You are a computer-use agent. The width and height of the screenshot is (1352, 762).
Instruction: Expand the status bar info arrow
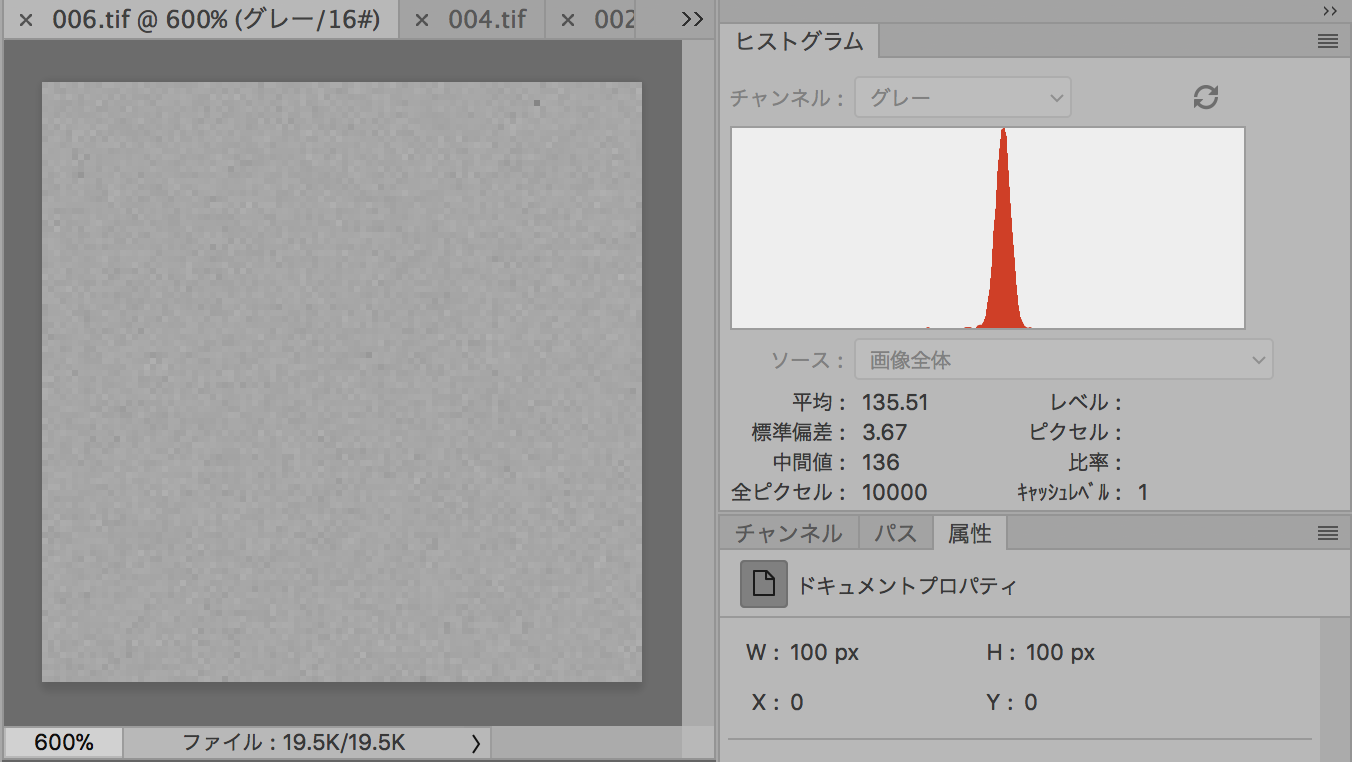[475, 743]
